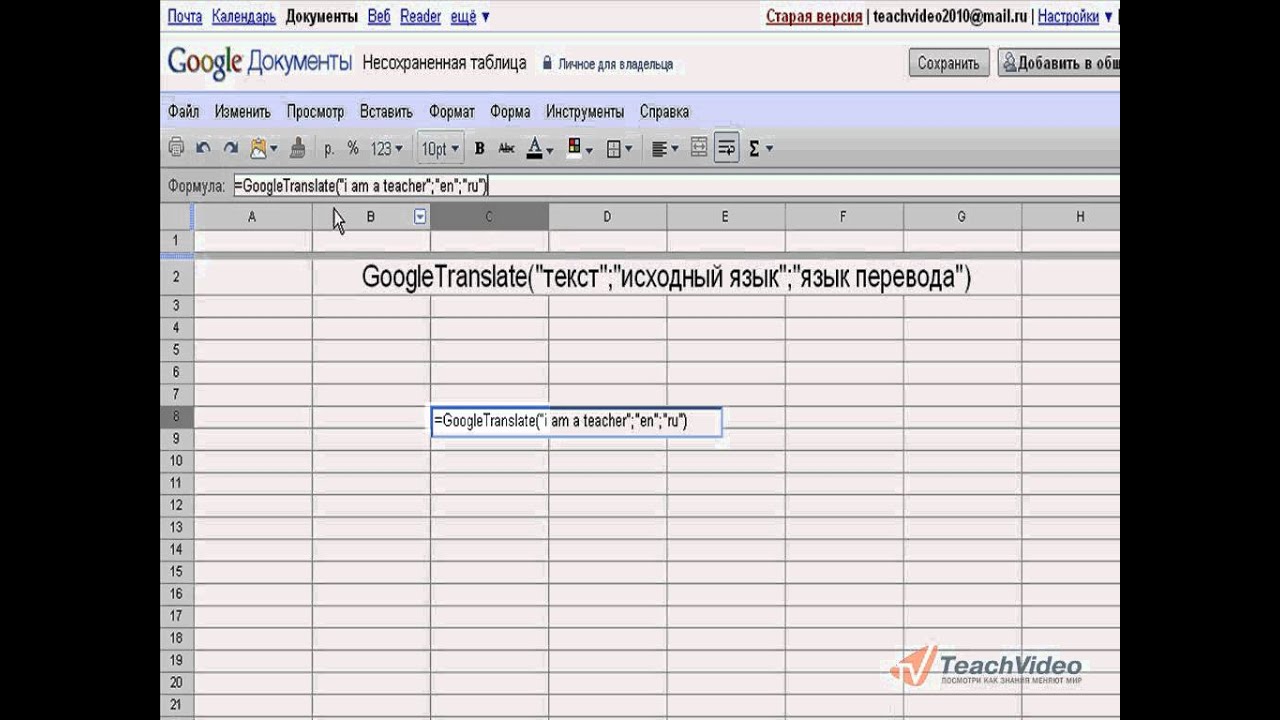This screenshot has height=720, width=1280.
Task: Click the Старая версия link
Action: tap(814, 16)
